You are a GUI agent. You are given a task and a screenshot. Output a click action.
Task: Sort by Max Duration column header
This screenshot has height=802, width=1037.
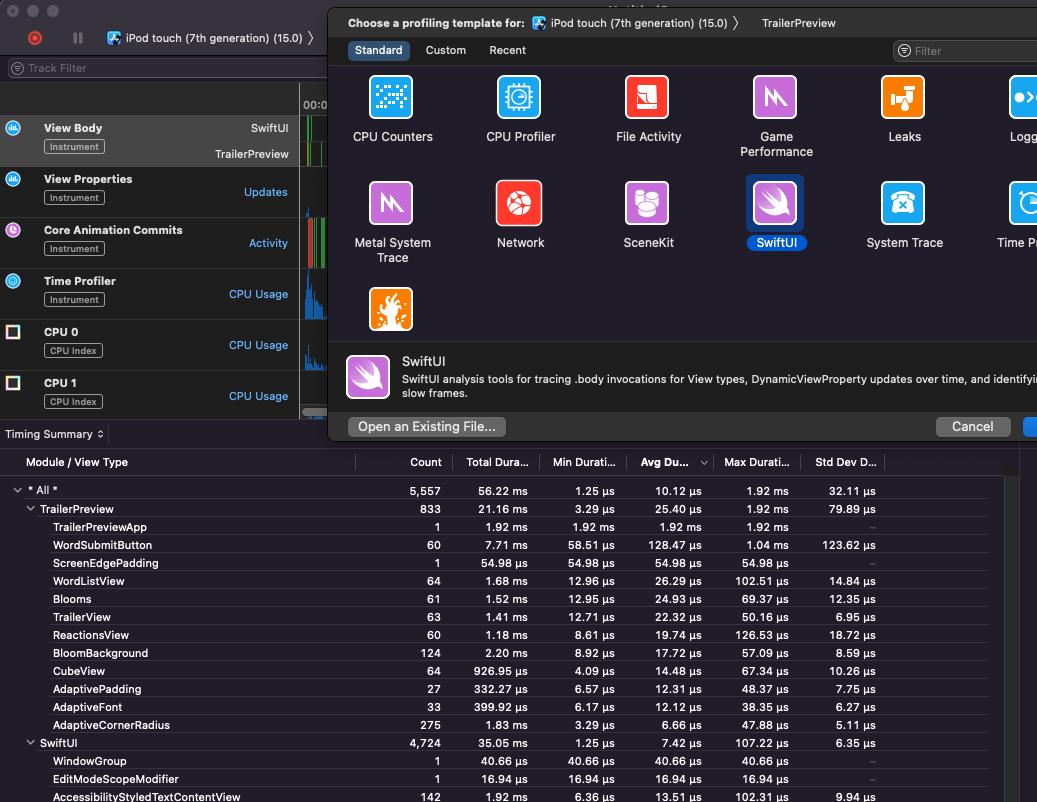click(757, 462)
